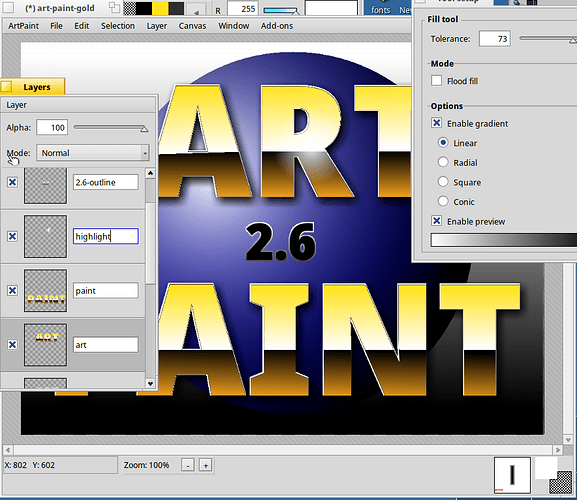Toggle visibility of 2.6-outline layer

pyautogui.click(x=13, y=182)
